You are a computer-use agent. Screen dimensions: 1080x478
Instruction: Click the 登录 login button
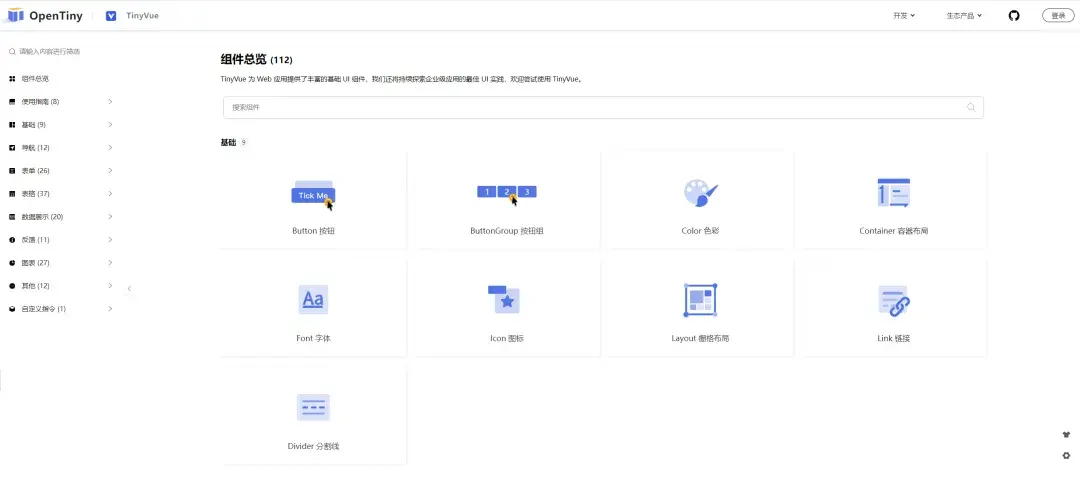click(1058, 16)
